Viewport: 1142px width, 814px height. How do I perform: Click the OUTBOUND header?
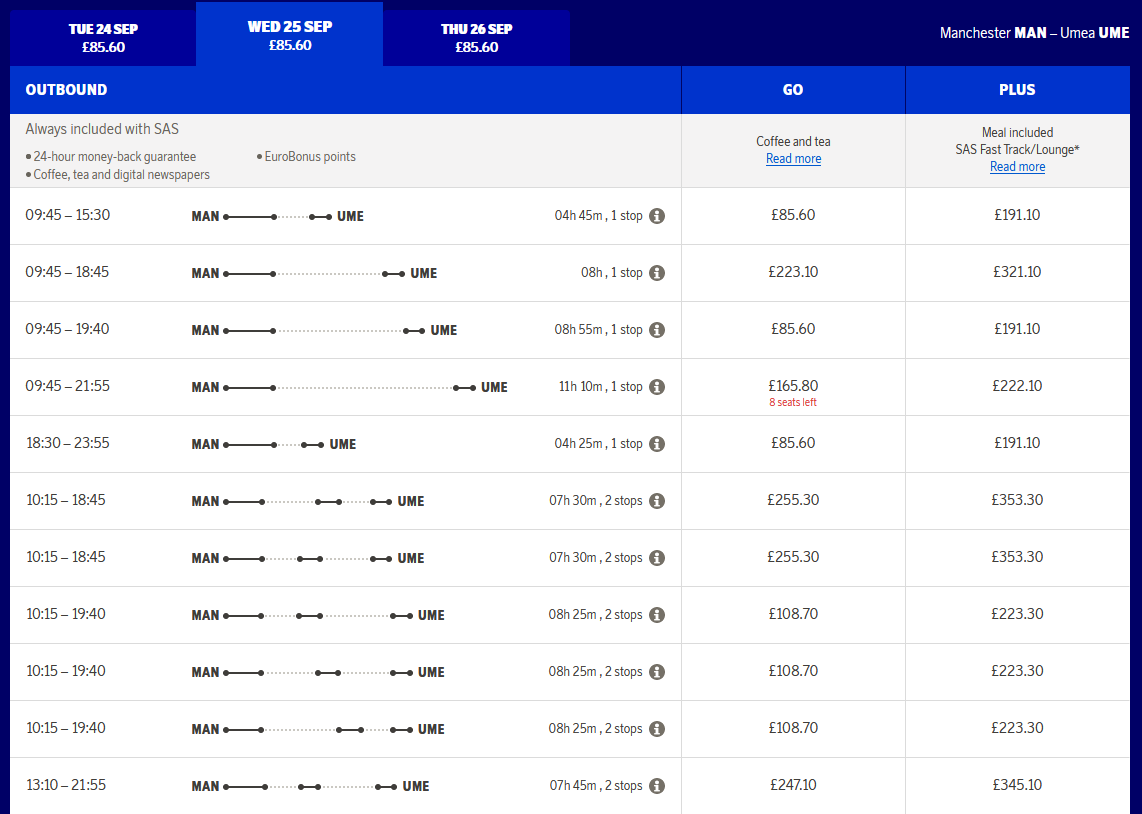pyautogui.click(x=66, y=90)
